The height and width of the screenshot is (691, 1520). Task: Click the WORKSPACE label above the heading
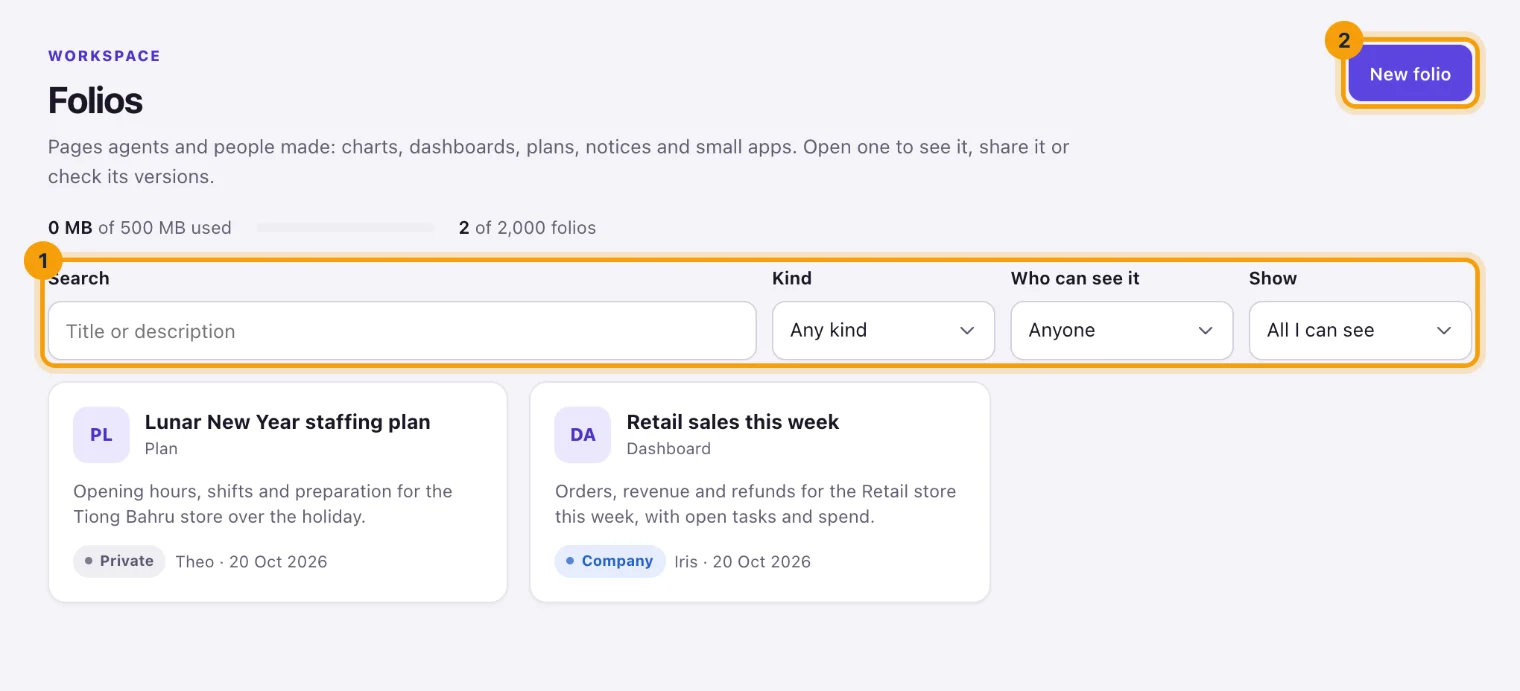[x=104, y=56]
